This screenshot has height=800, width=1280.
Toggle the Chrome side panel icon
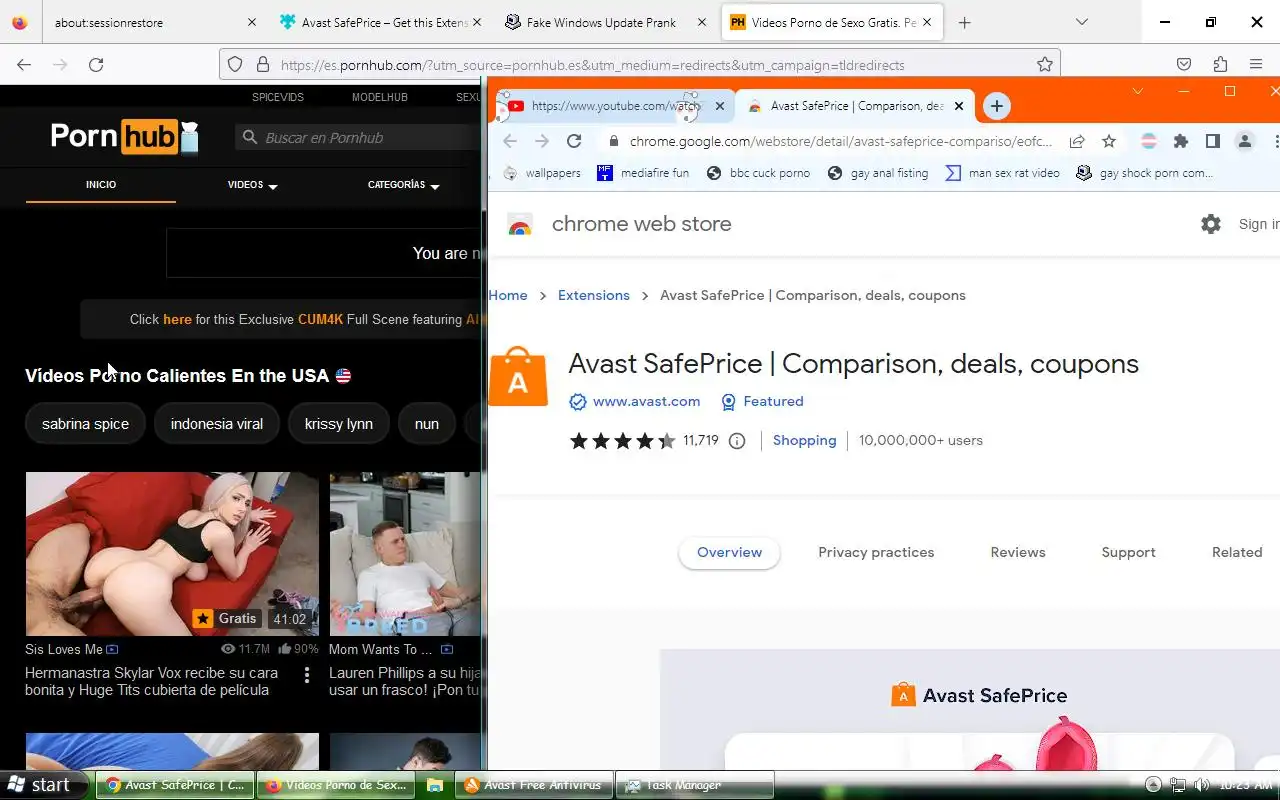[x=1213, y=141]
